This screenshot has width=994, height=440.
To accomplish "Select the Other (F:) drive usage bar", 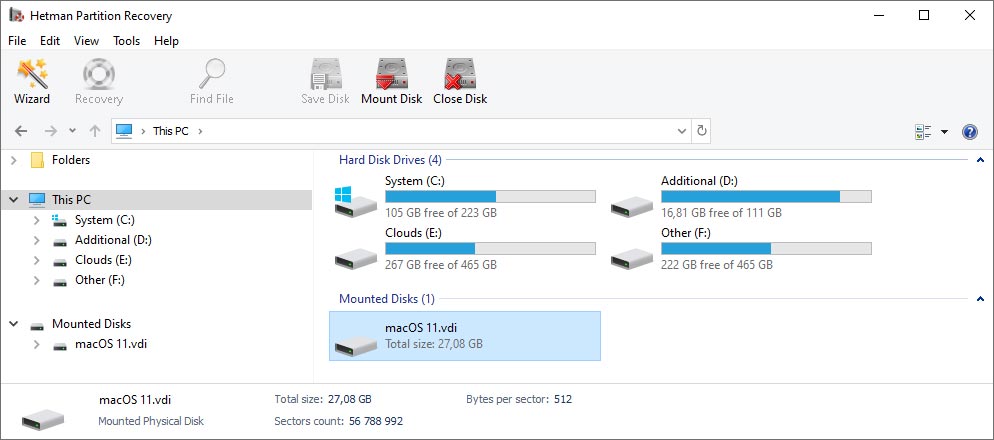I will pyautogui.click(x=766, y=248).
